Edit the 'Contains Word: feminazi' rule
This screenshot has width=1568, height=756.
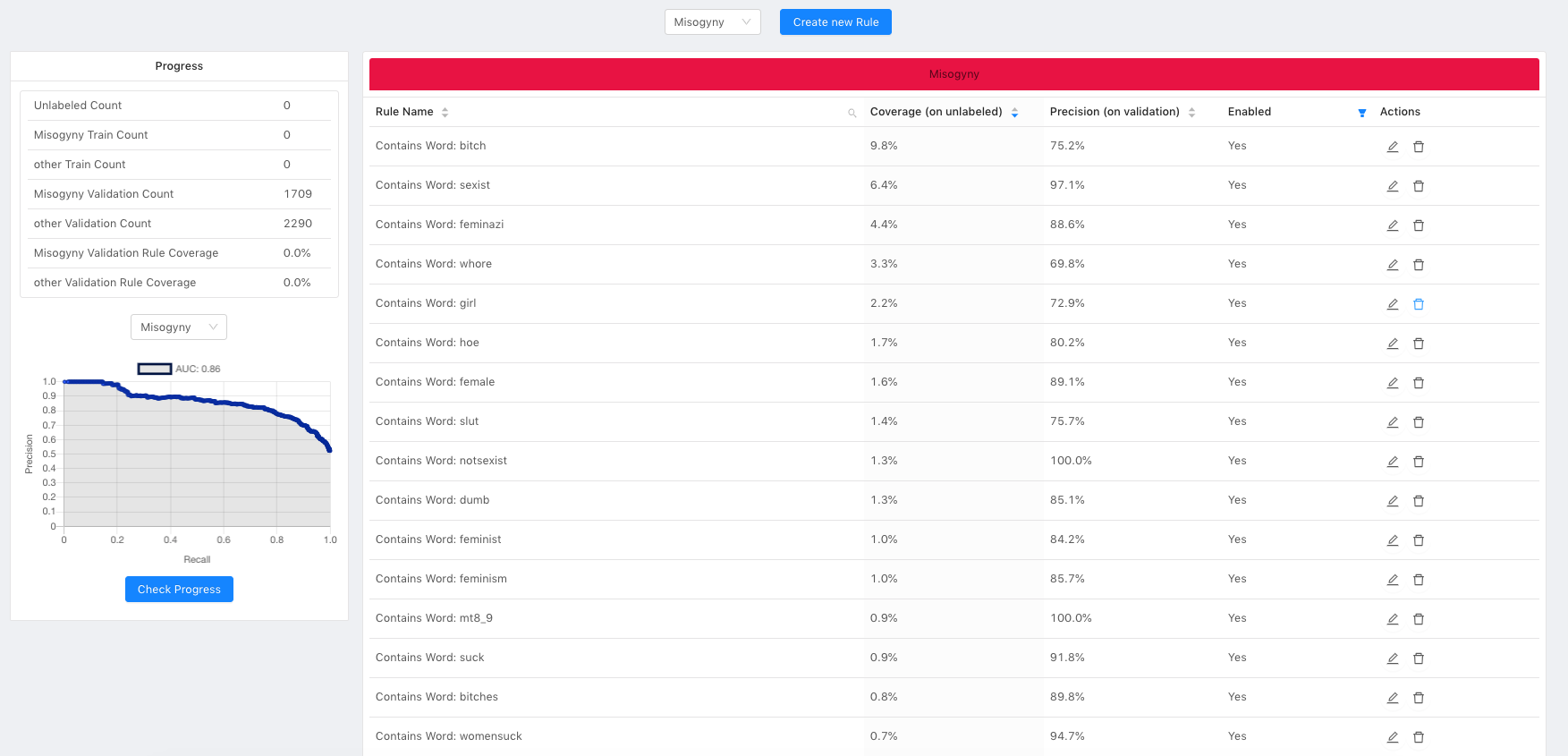point(1393,225)
